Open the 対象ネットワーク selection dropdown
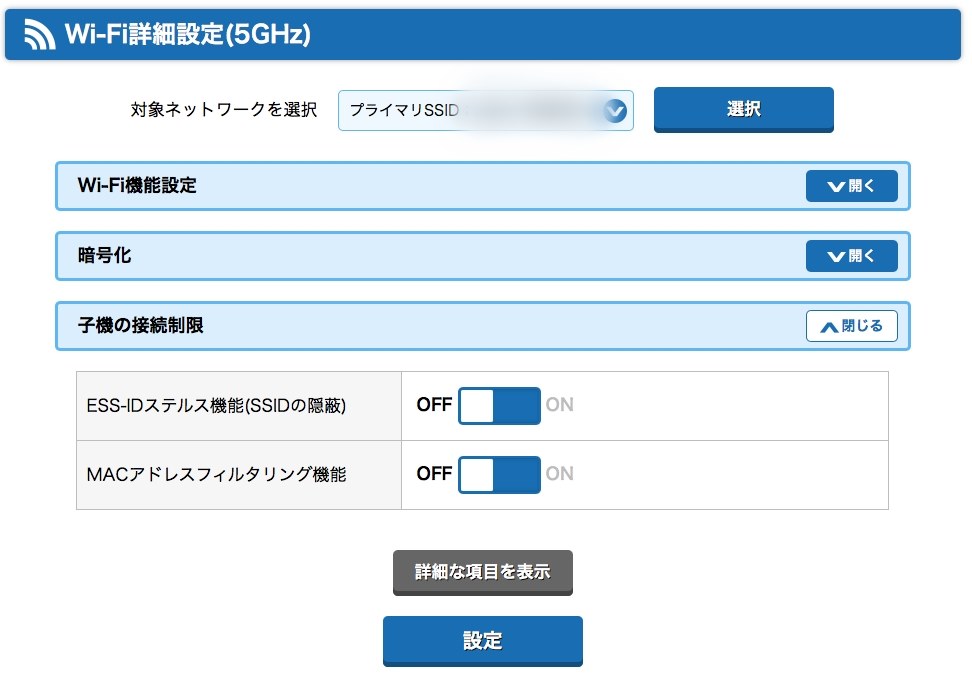The image size is (972, 679). tap(486, 110)
